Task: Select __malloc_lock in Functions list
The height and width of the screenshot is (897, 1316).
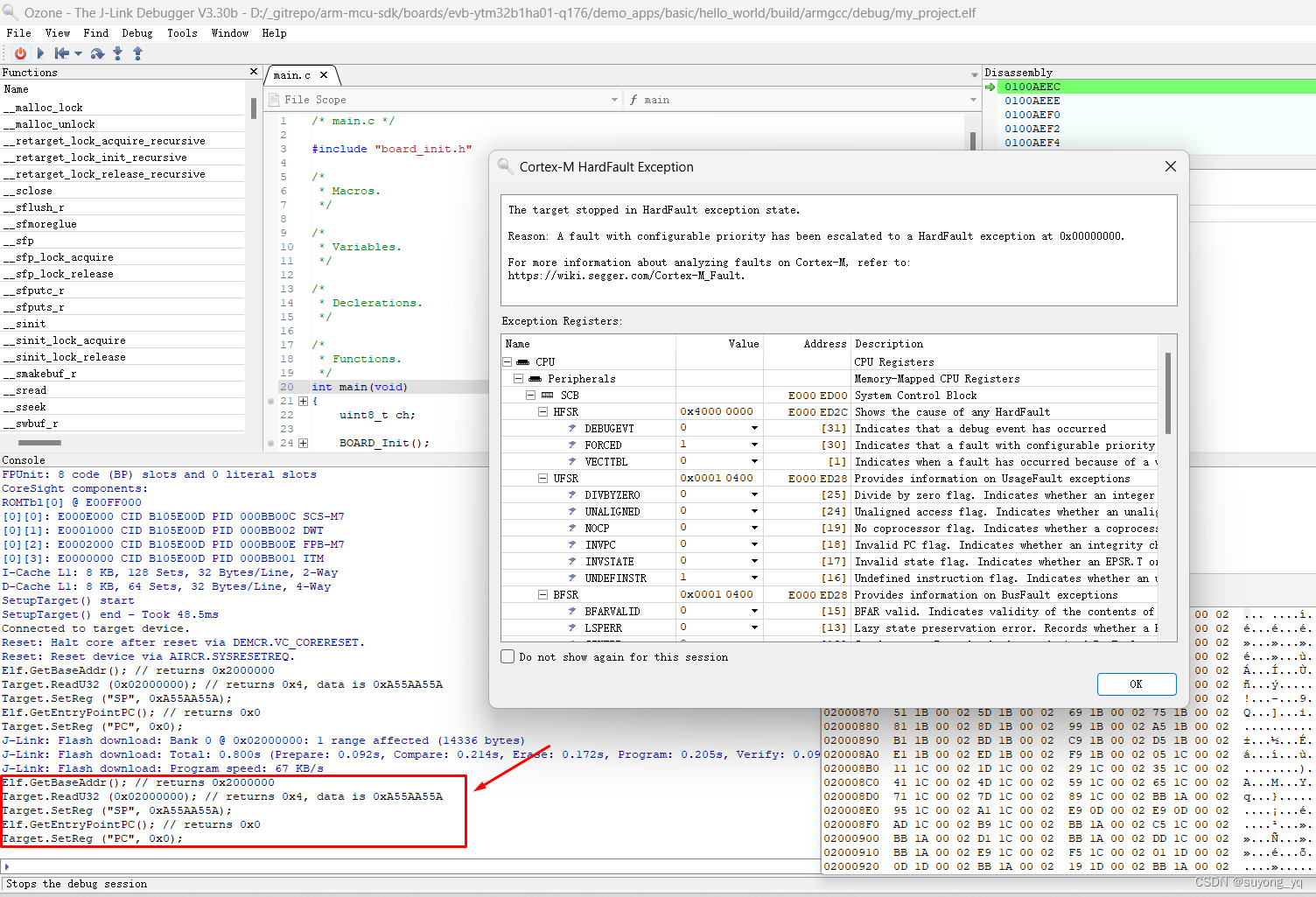Action: (43, 108)
